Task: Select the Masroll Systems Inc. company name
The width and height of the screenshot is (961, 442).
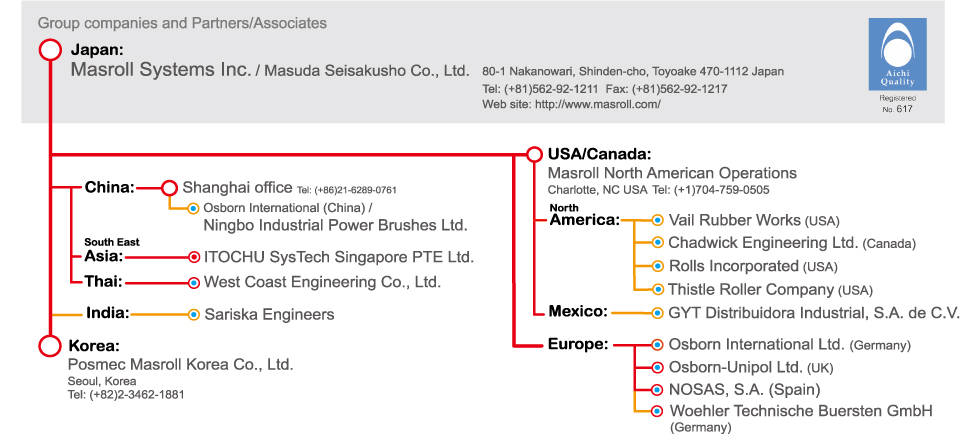Action: tap(161, 70)
